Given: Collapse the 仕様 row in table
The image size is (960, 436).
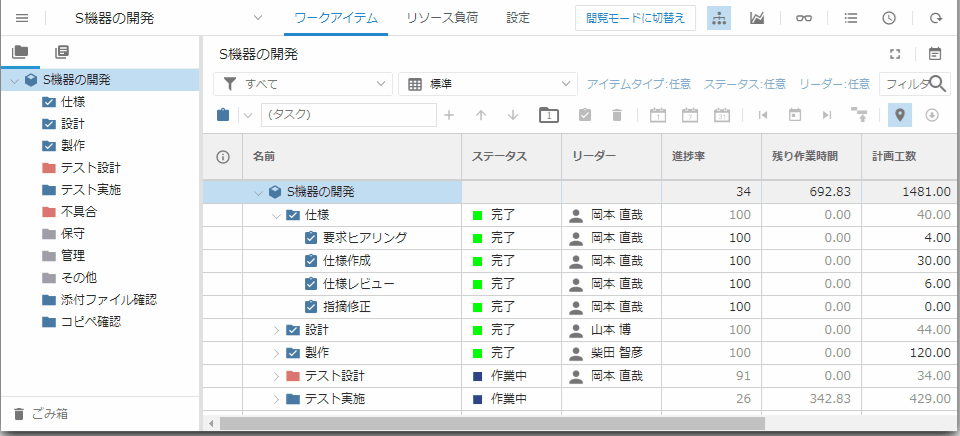Looking at the screenshot, I should pos(276,216).
